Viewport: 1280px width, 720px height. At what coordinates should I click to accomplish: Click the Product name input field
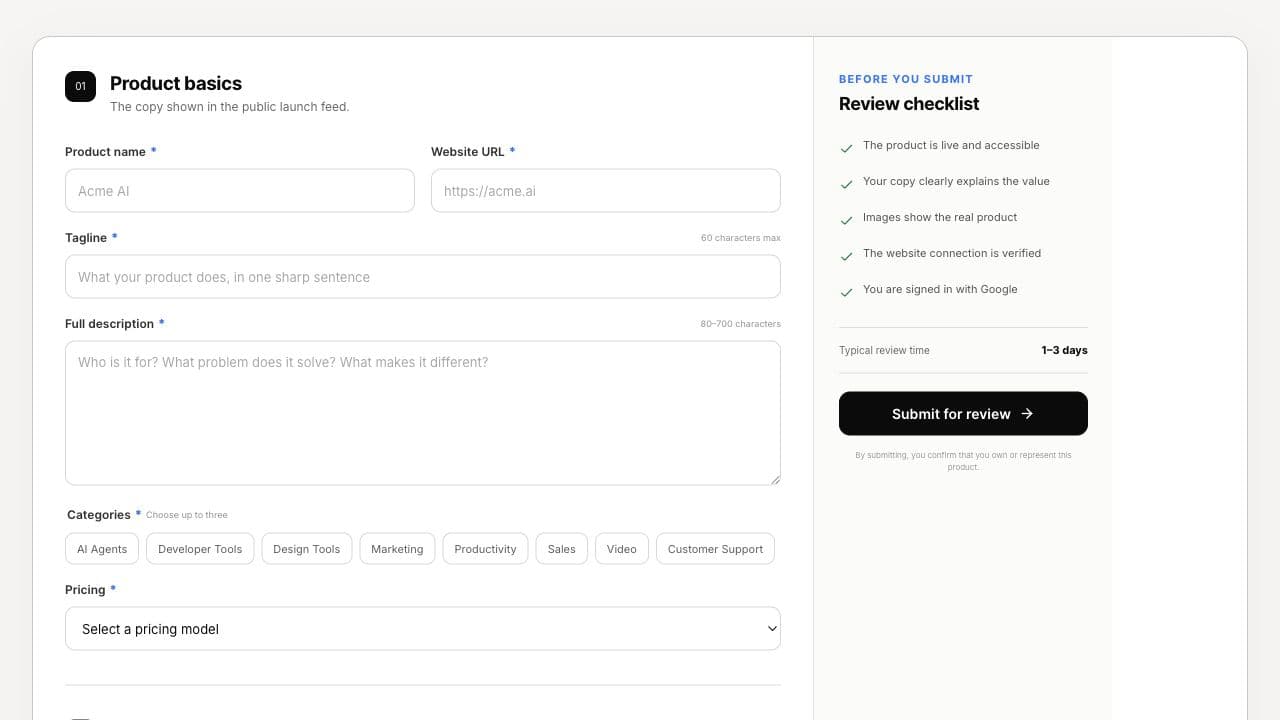(x=240, y=190)
